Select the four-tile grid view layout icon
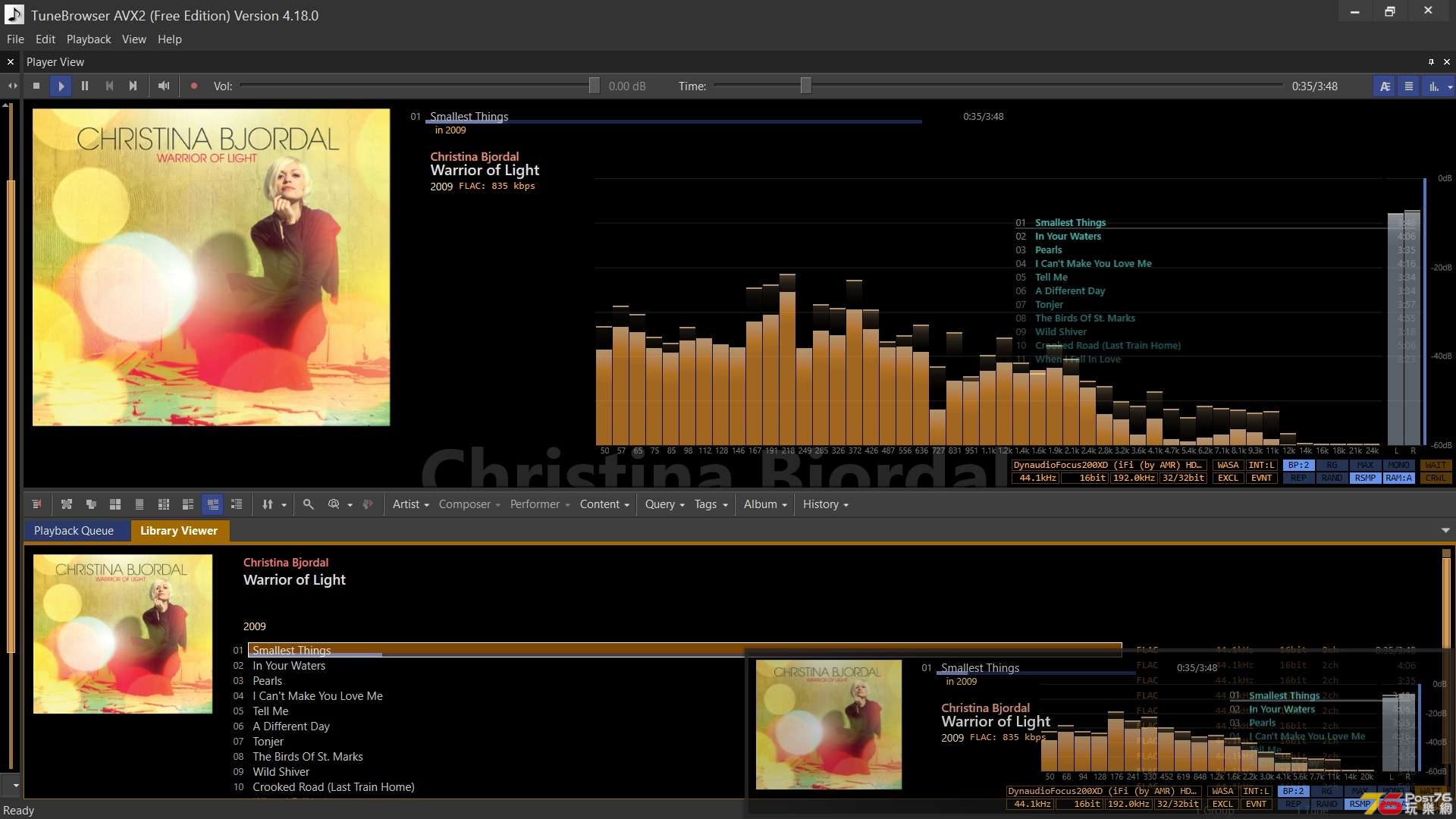Viewport: 1456px width, 819px height. [x=115, y=504]
